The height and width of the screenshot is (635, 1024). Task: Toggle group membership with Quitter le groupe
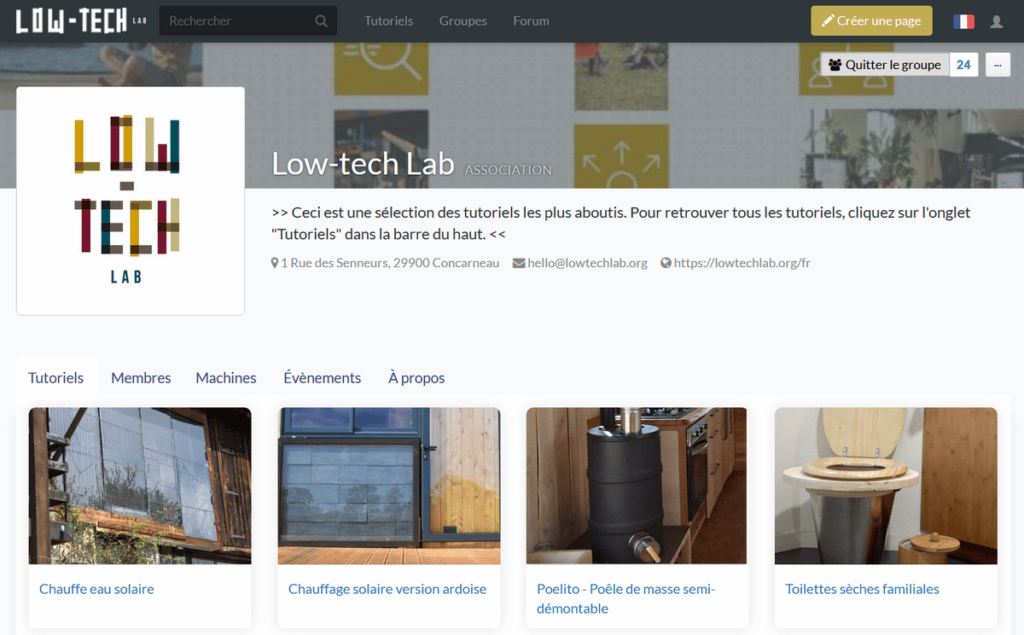click(x=885, y=65)
